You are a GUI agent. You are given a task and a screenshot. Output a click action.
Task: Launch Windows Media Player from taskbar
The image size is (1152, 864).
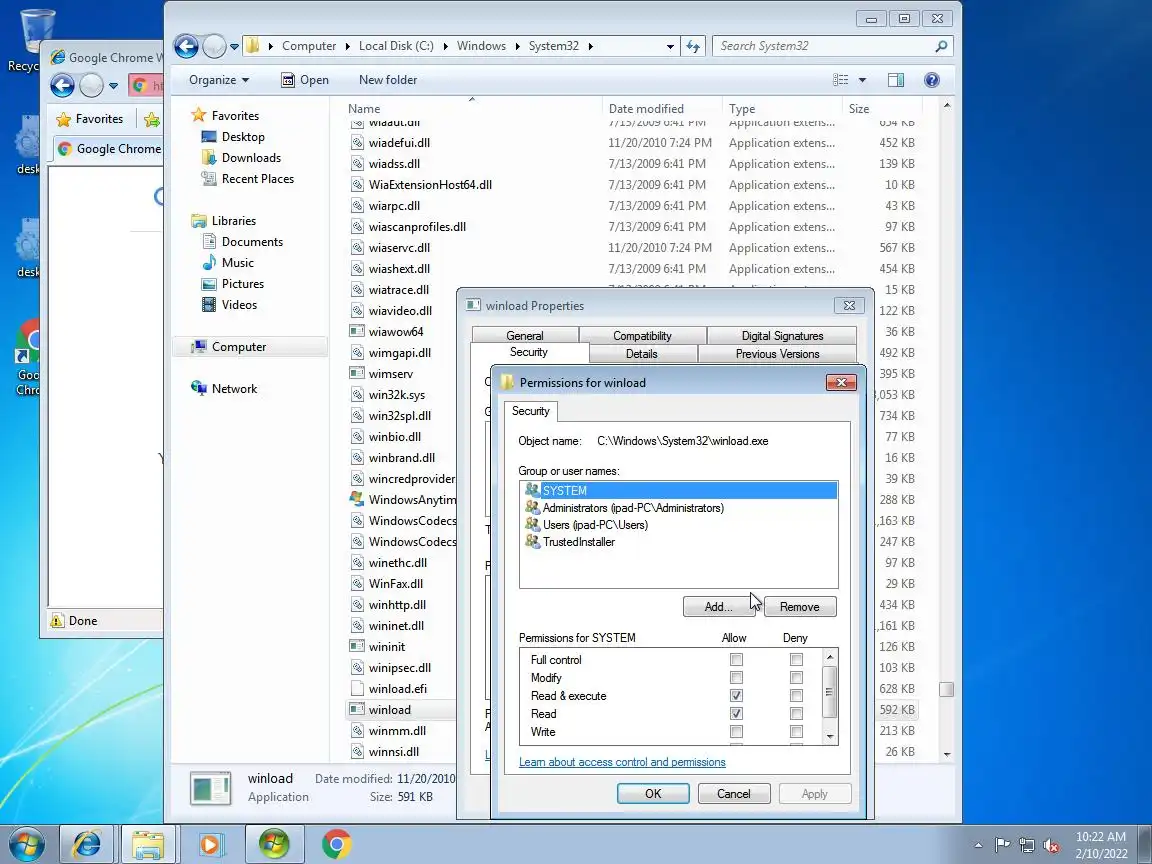coord(209,844)
